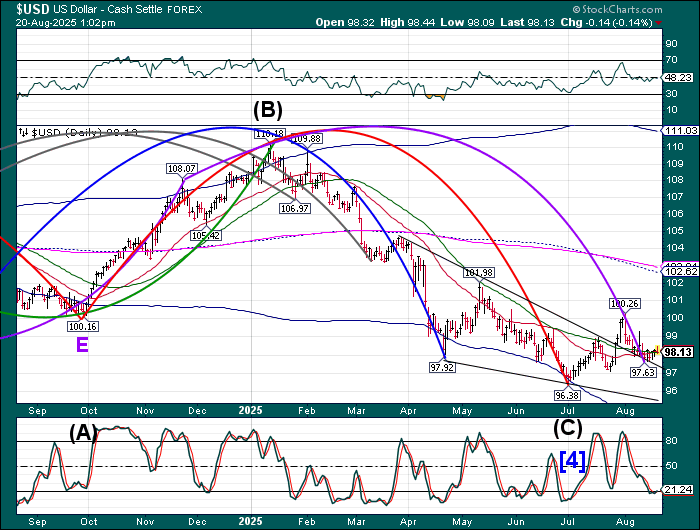Select the 21.24 stochastic value tag
Screen dimensions: 700x530
[675, 490]
